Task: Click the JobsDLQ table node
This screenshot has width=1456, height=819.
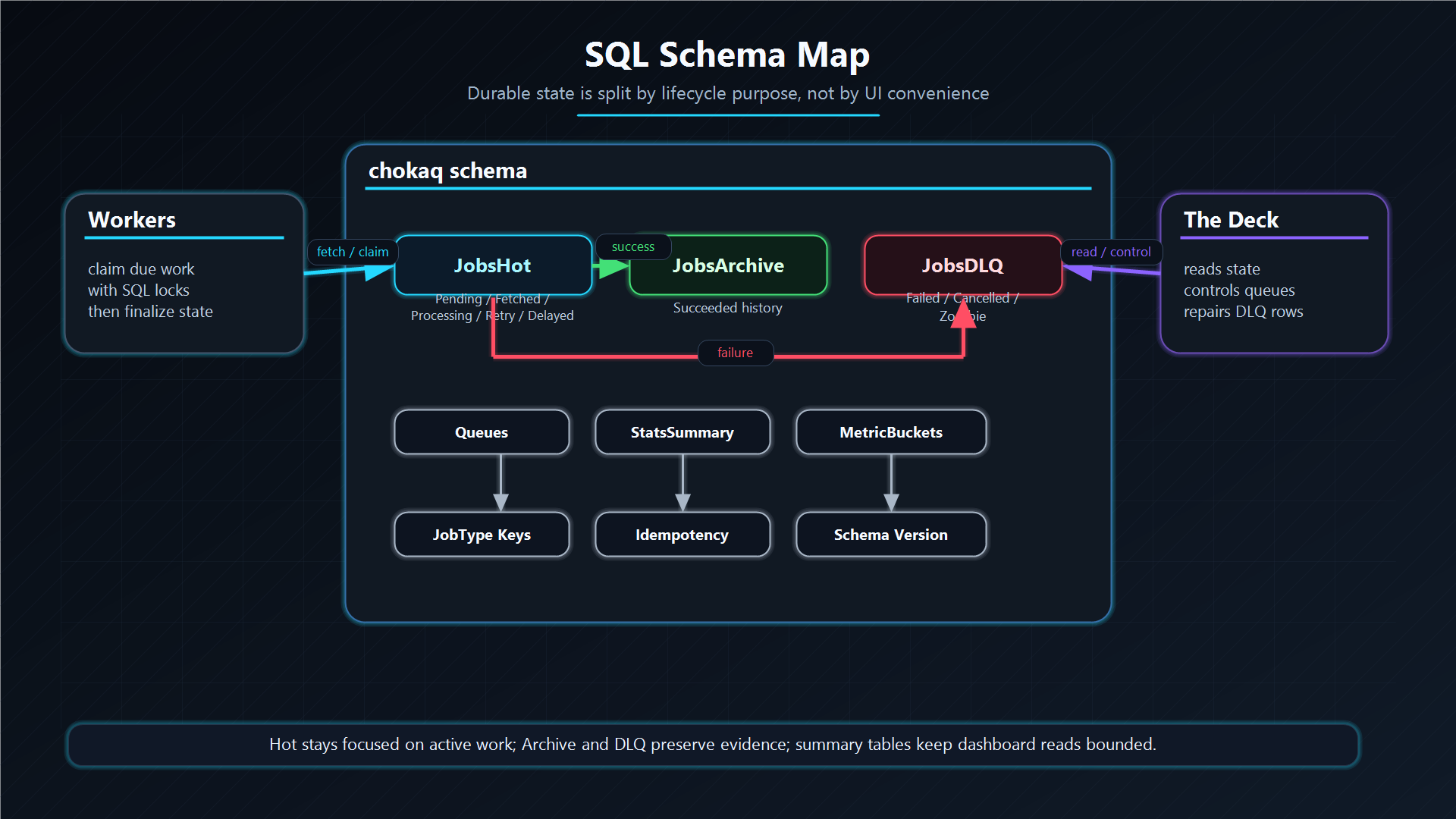Action: [x=963, y=265]
